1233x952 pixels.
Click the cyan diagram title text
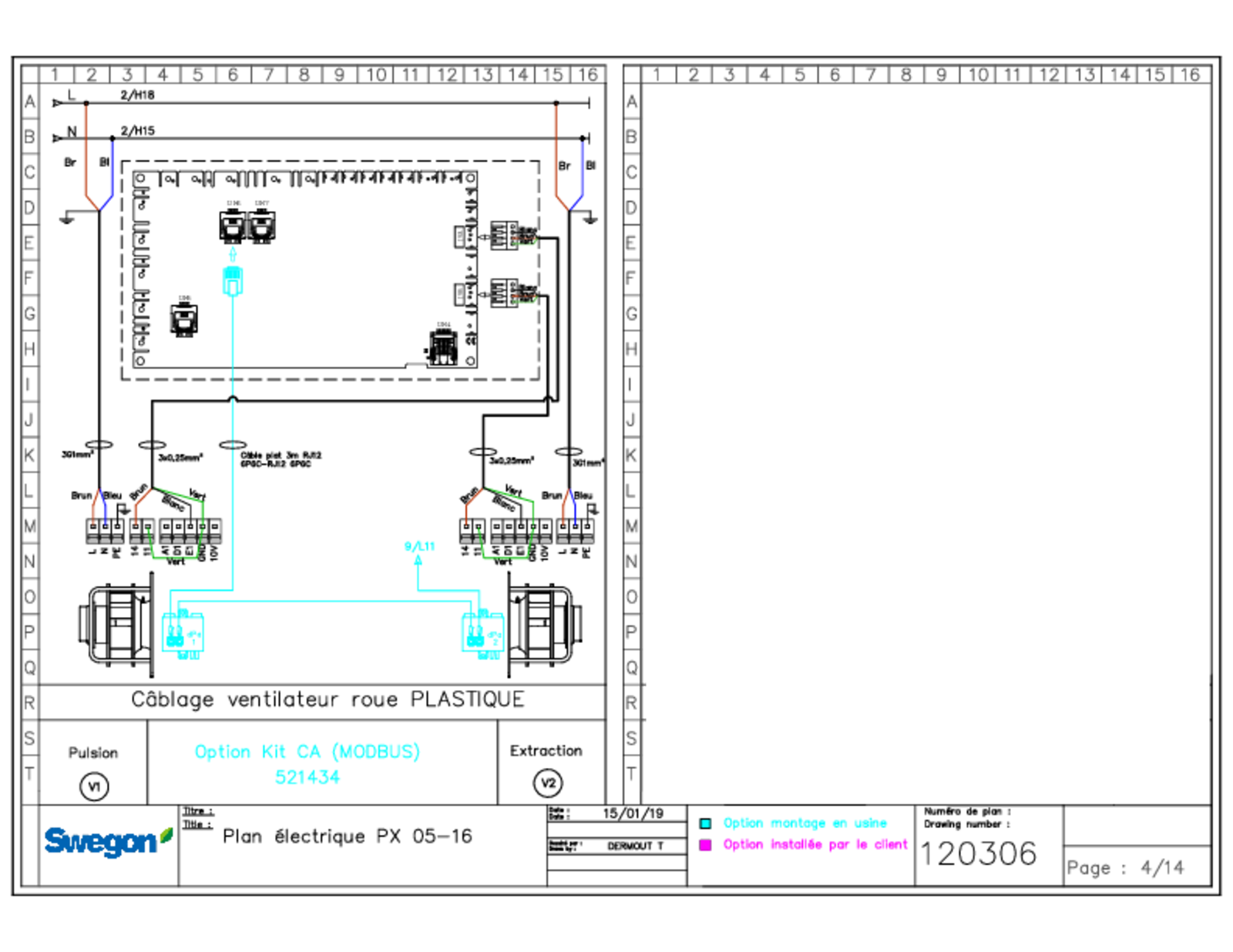307,752
